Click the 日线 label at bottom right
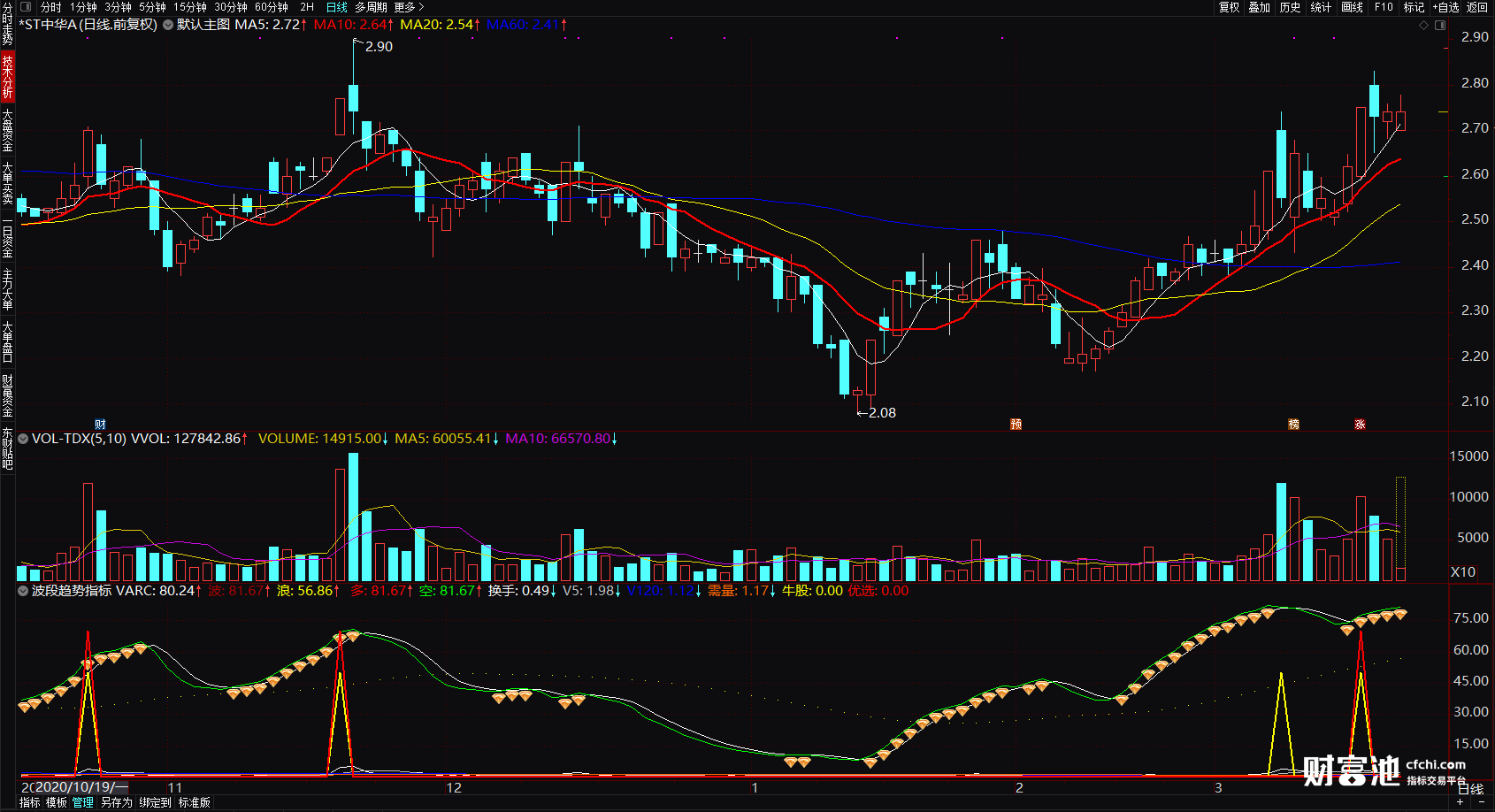 click(1470, 789)
